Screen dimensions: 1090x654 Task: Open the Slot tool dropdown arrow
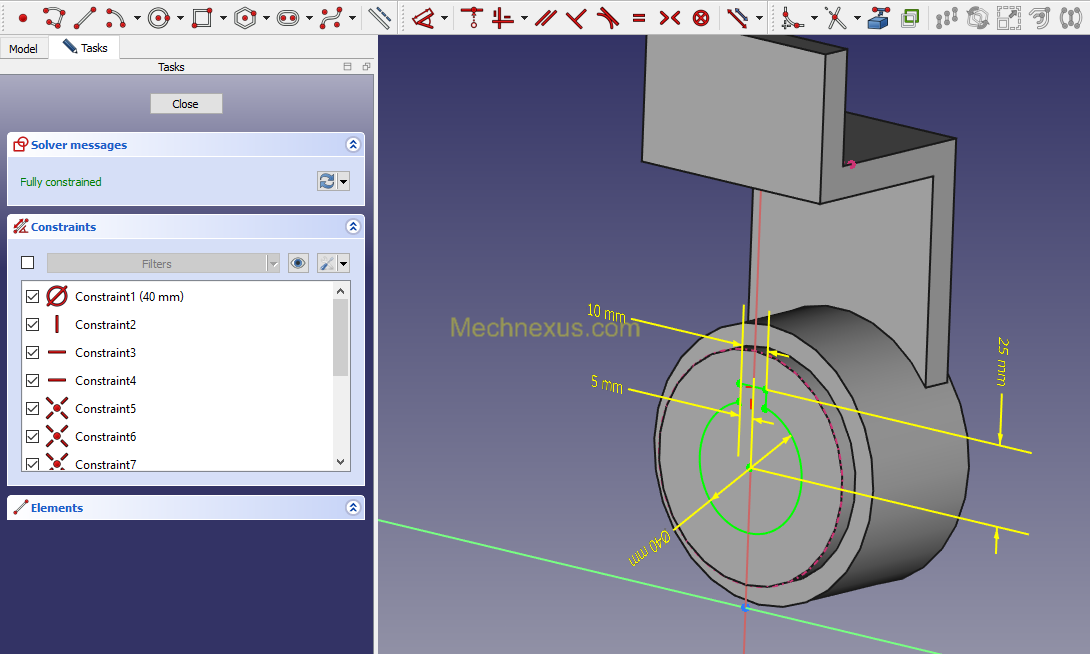click(x=309, y=19)
